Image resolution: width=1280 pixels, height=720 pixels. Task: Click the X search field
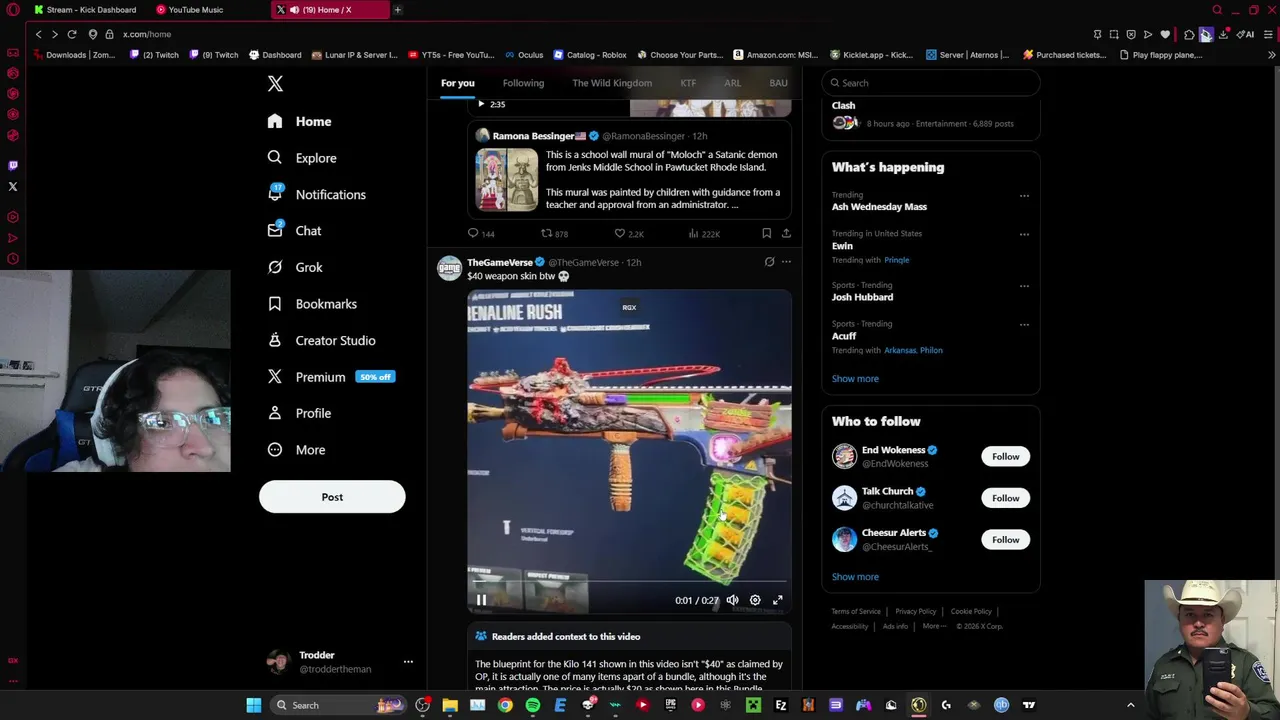(931, 83)
